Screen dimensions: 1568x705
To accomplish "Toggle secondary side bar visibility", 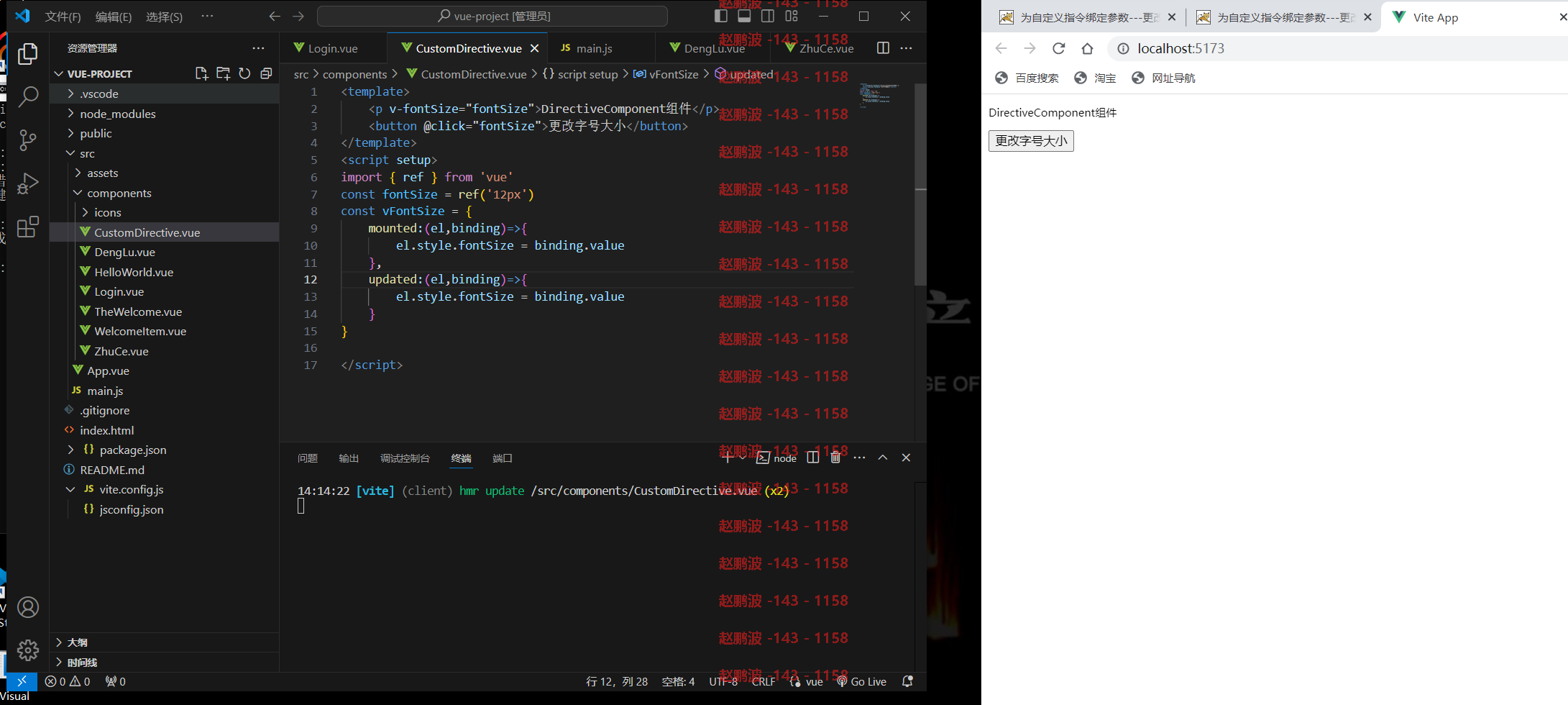I will pyautogui.click(x=768, y=16).
